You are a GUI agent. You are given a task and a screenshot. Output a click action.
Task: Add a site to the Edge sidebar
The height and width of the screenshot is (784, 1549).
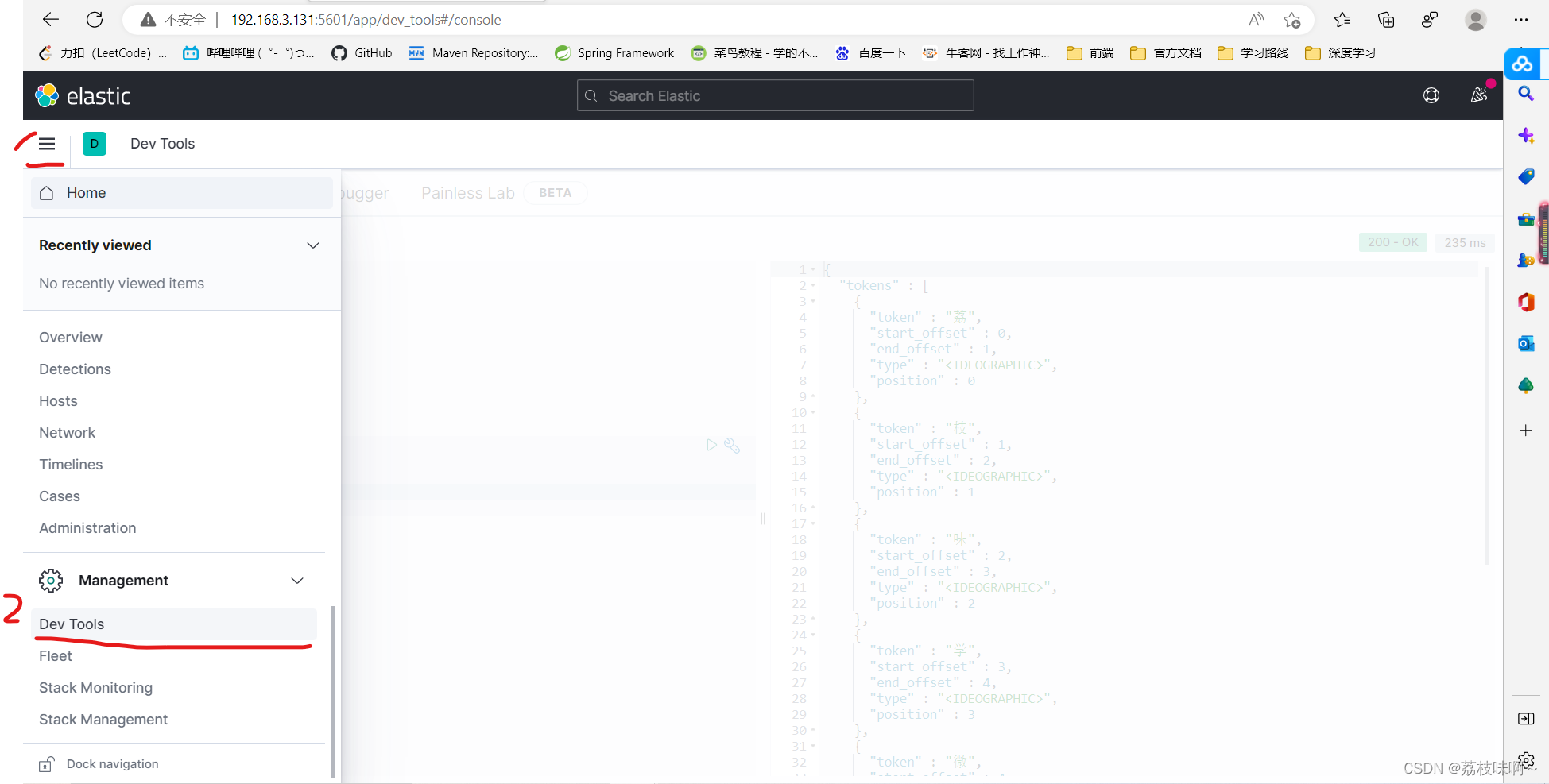click(x=1525, y=430)
